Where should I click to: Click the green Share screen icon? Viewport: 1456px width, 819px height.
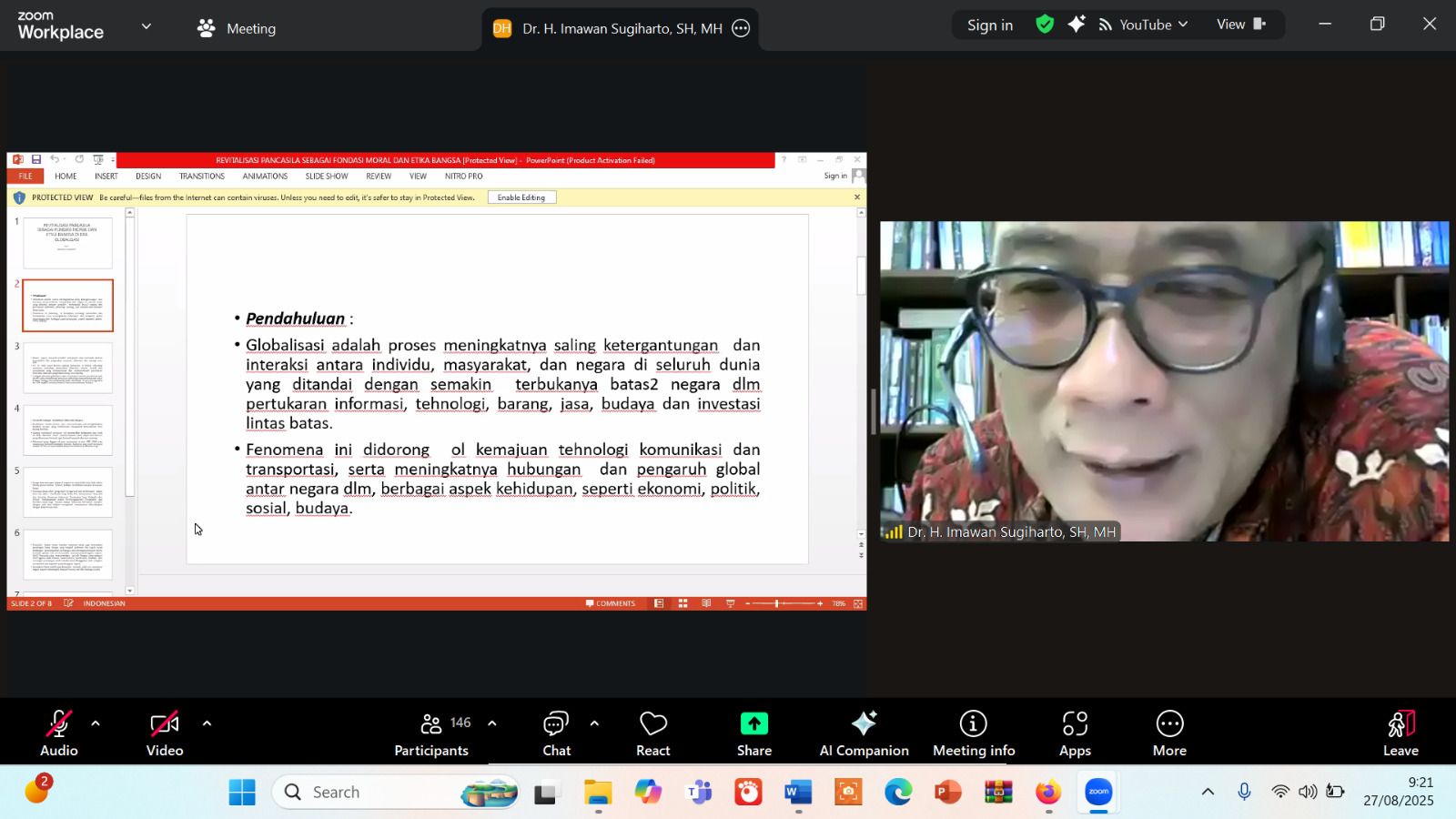click(753, 724)
